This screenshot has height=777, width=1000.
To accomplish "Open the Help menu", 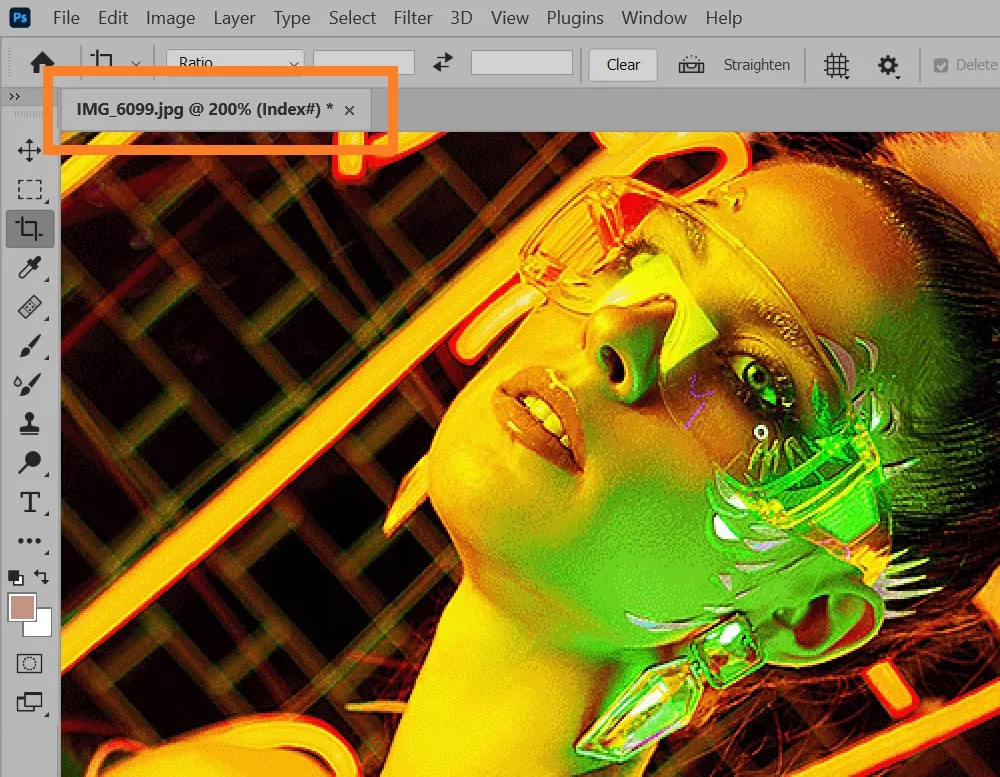I will coord(723,18).
